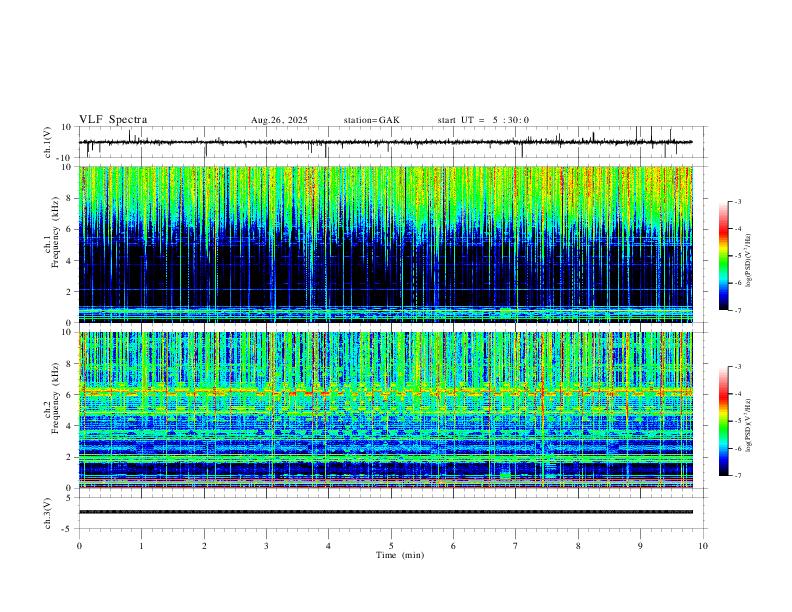792x612 pixels.
Task: Click the ch.2 color scale 'log(PSD)' label
Action: point(748,425)
